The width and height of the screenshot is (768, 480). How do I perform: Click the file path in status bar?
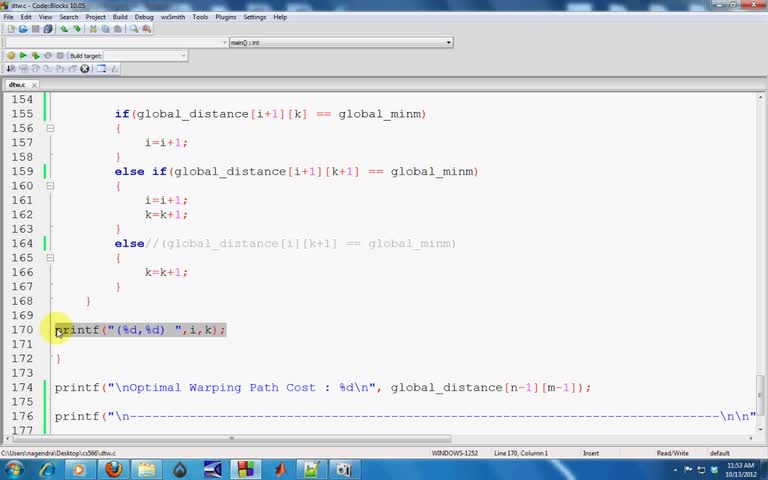coord(58,454)
